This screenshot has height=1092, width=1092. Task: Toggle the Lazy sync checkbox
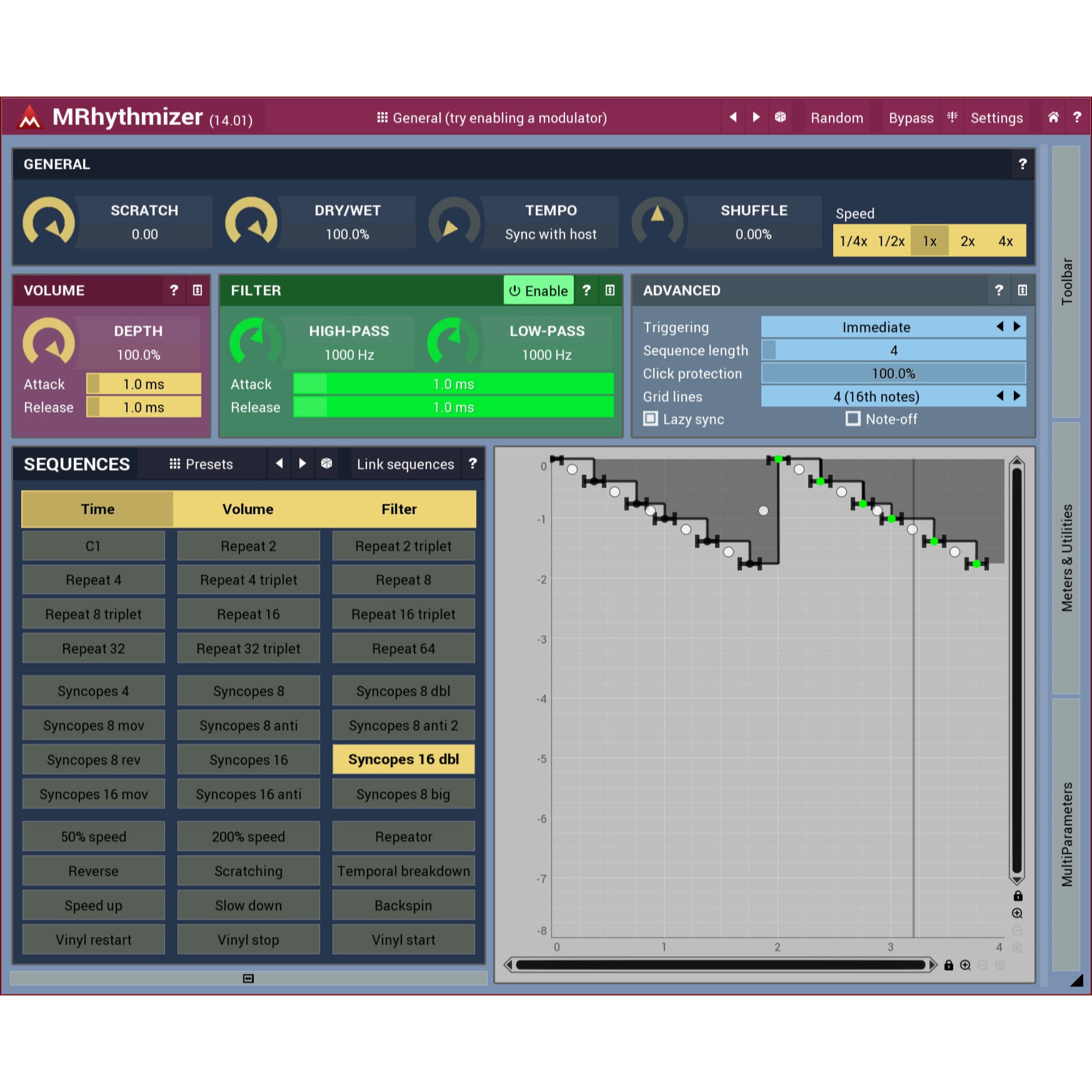tap(651, 419)
